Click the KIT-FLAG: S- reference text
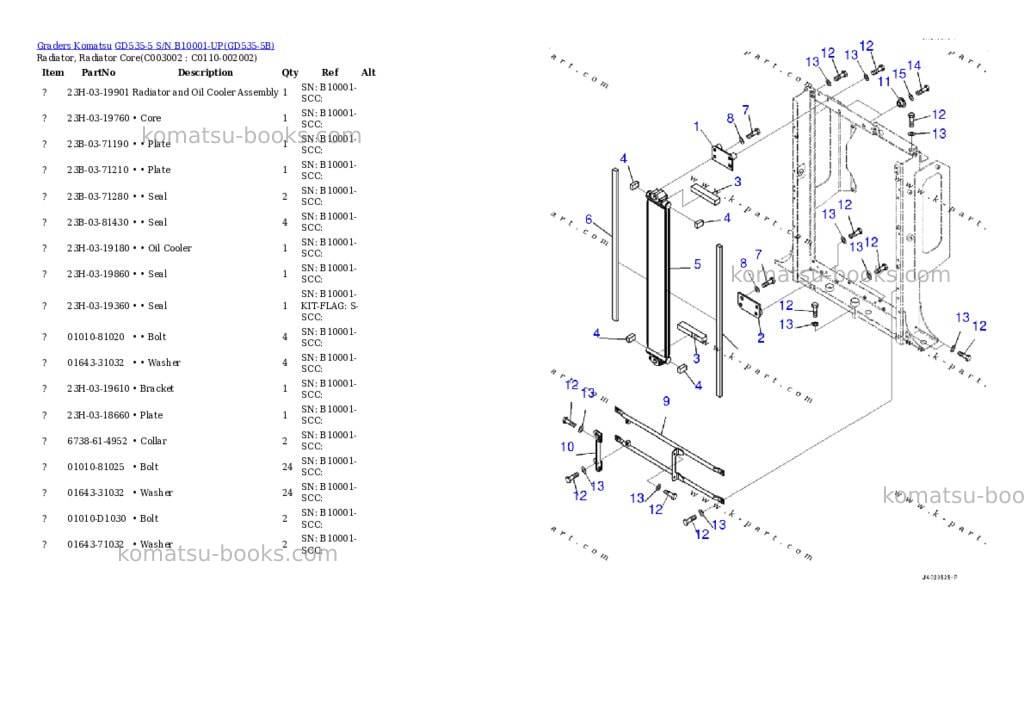Viewport: 1024px width, 725px height. coord(329,306)
